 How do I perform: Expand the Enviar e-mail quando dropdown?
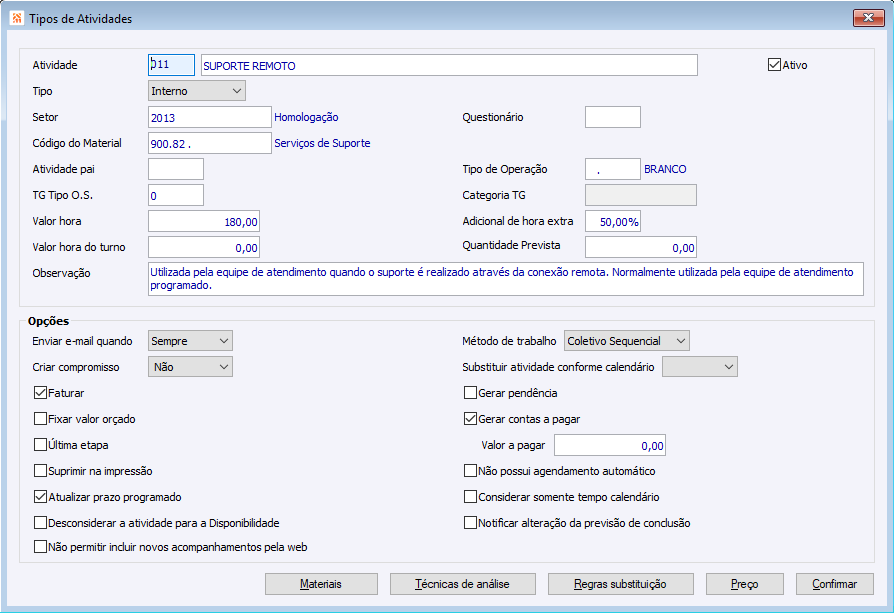[190, 341]
